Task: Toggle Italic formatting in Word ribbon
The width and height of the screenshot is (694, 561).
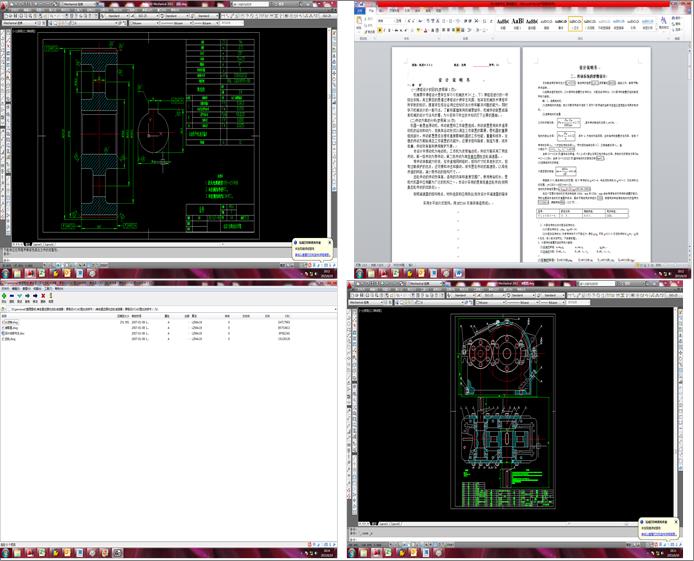Action: click(x=385, y=30)
